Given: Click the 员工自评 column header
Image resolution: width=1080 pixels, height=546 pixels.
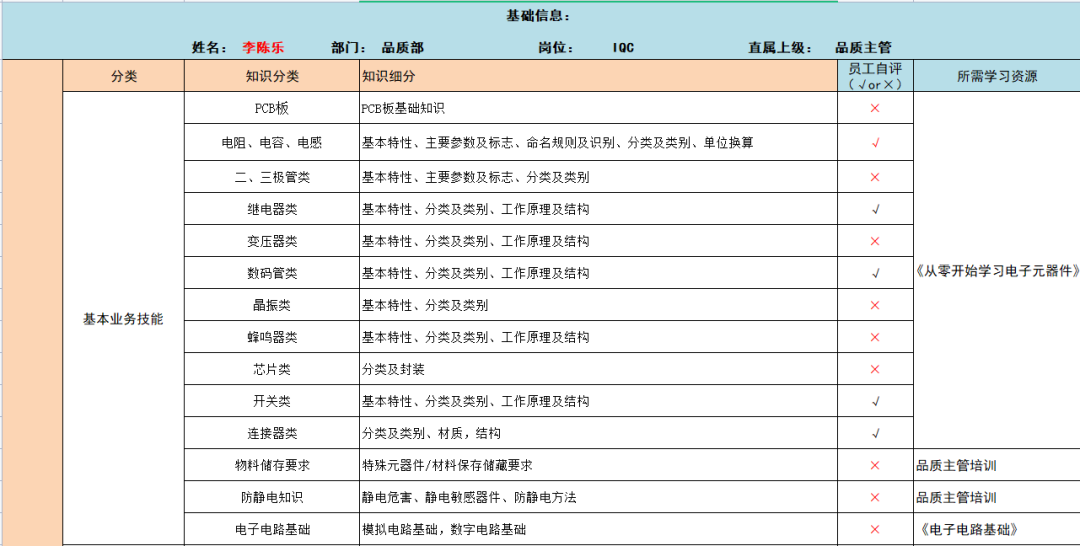Looking at the screenshot, I should coord(875,76).
